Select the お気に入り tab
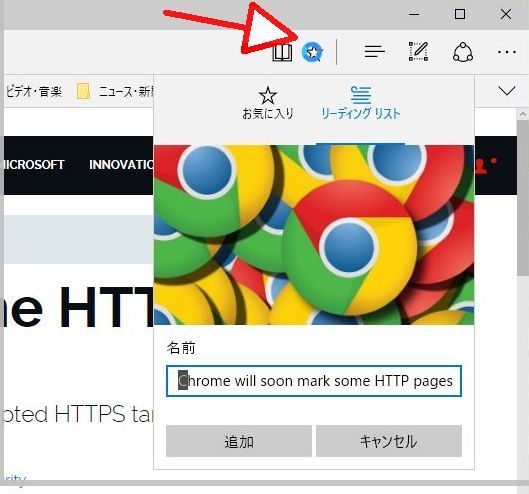The width and height of the screenshot is (529, 494). pyautogui.click(x=268, y=103)
